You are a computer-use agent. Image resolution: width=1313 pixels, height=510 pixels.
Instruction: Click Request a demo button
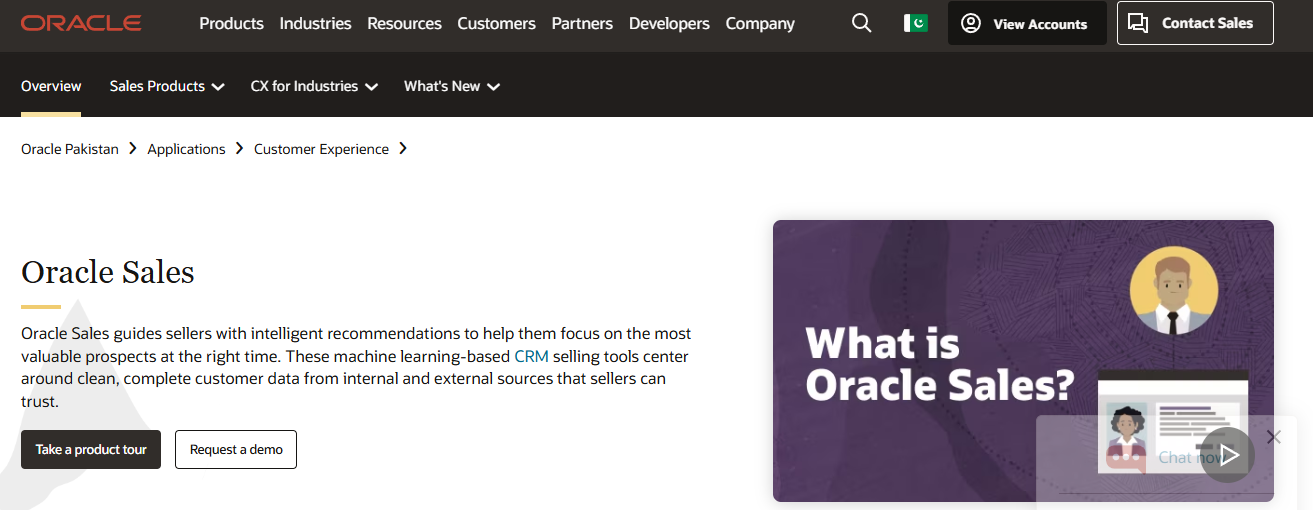[236, 450]
